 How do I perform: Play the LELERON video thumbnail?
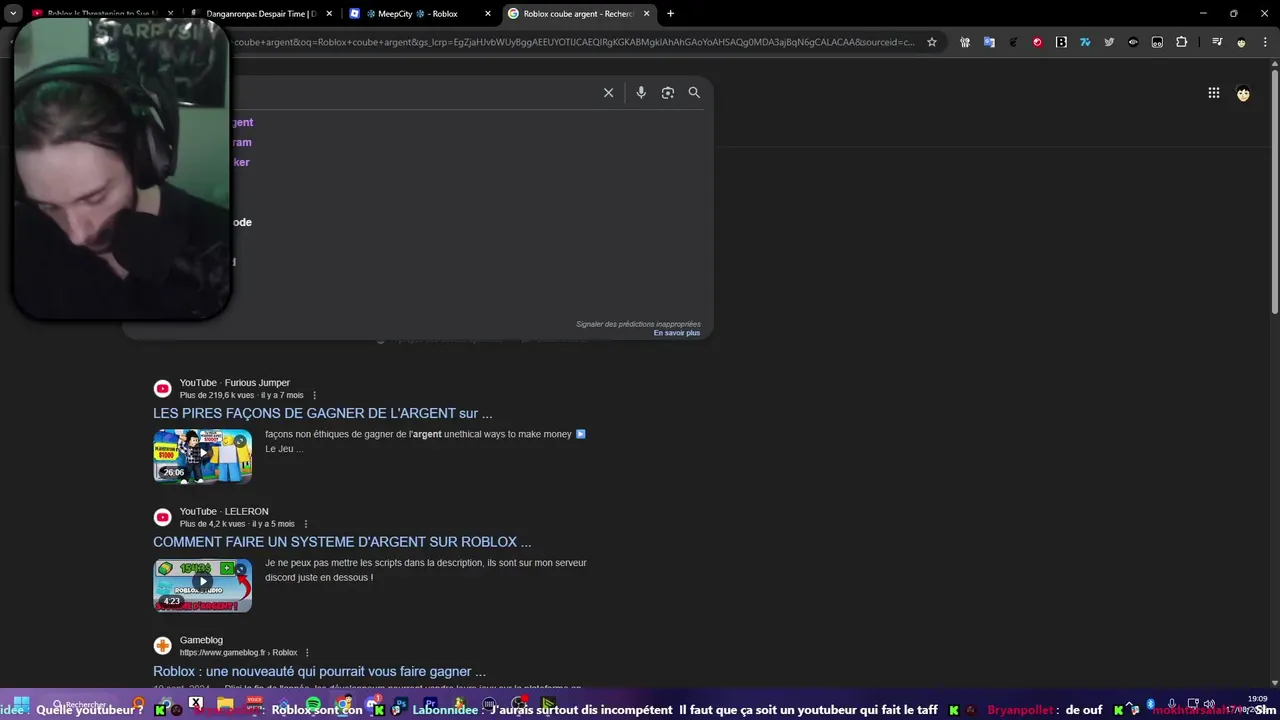coord(202,585)
